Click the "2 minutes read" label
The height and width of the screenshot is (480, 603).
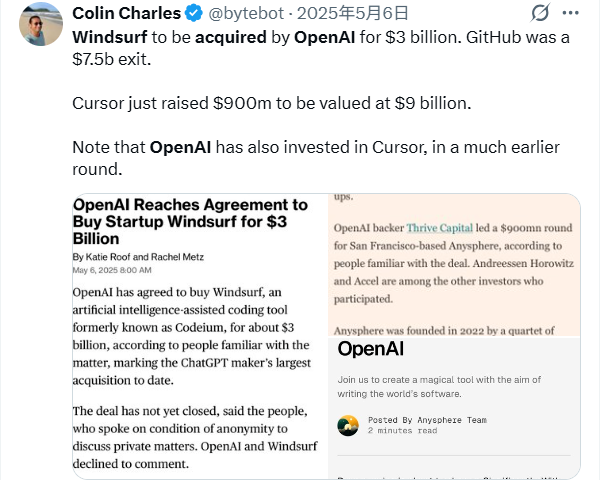pyautogui.click(x=401, y=431)
